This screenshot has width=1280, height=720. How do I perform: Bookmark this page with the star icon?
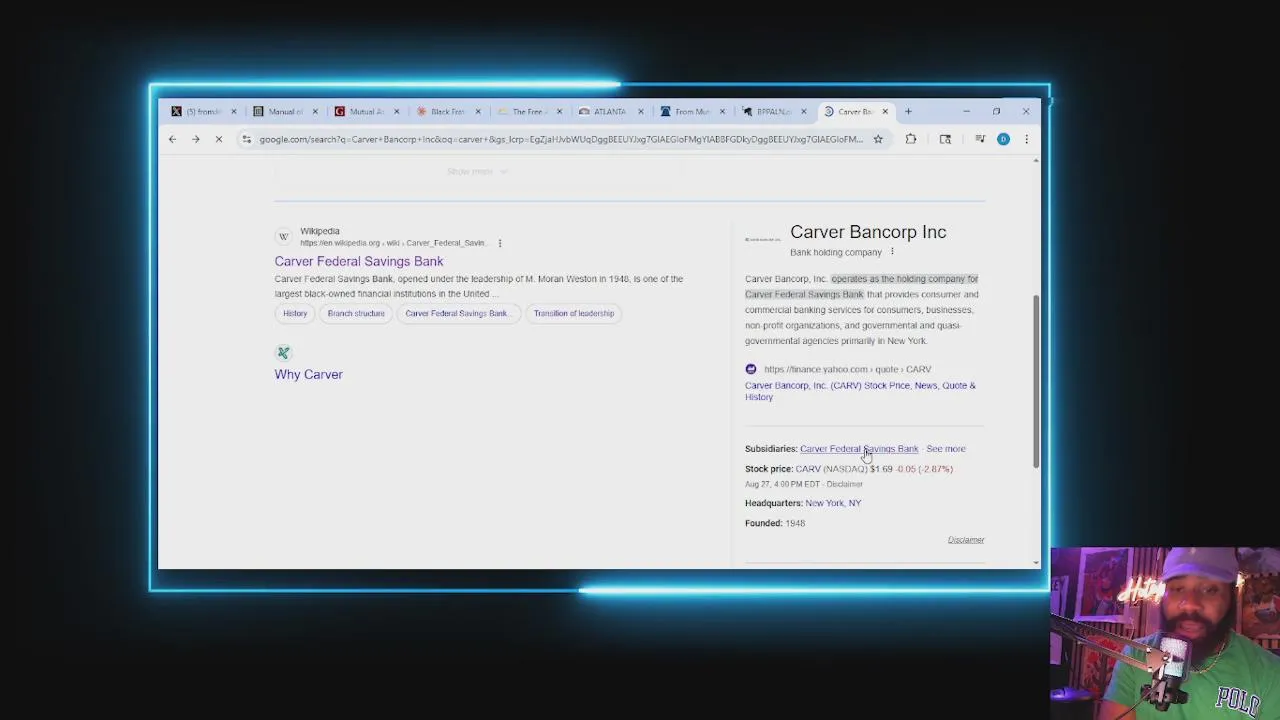pos(878,139)
